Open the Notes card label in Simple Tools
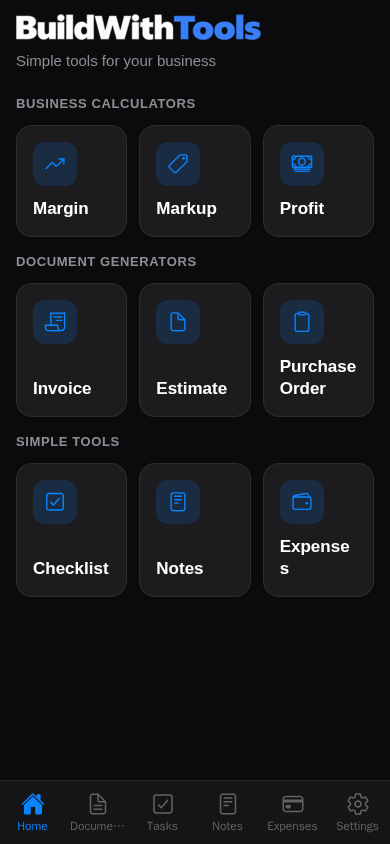 point(180,568)
